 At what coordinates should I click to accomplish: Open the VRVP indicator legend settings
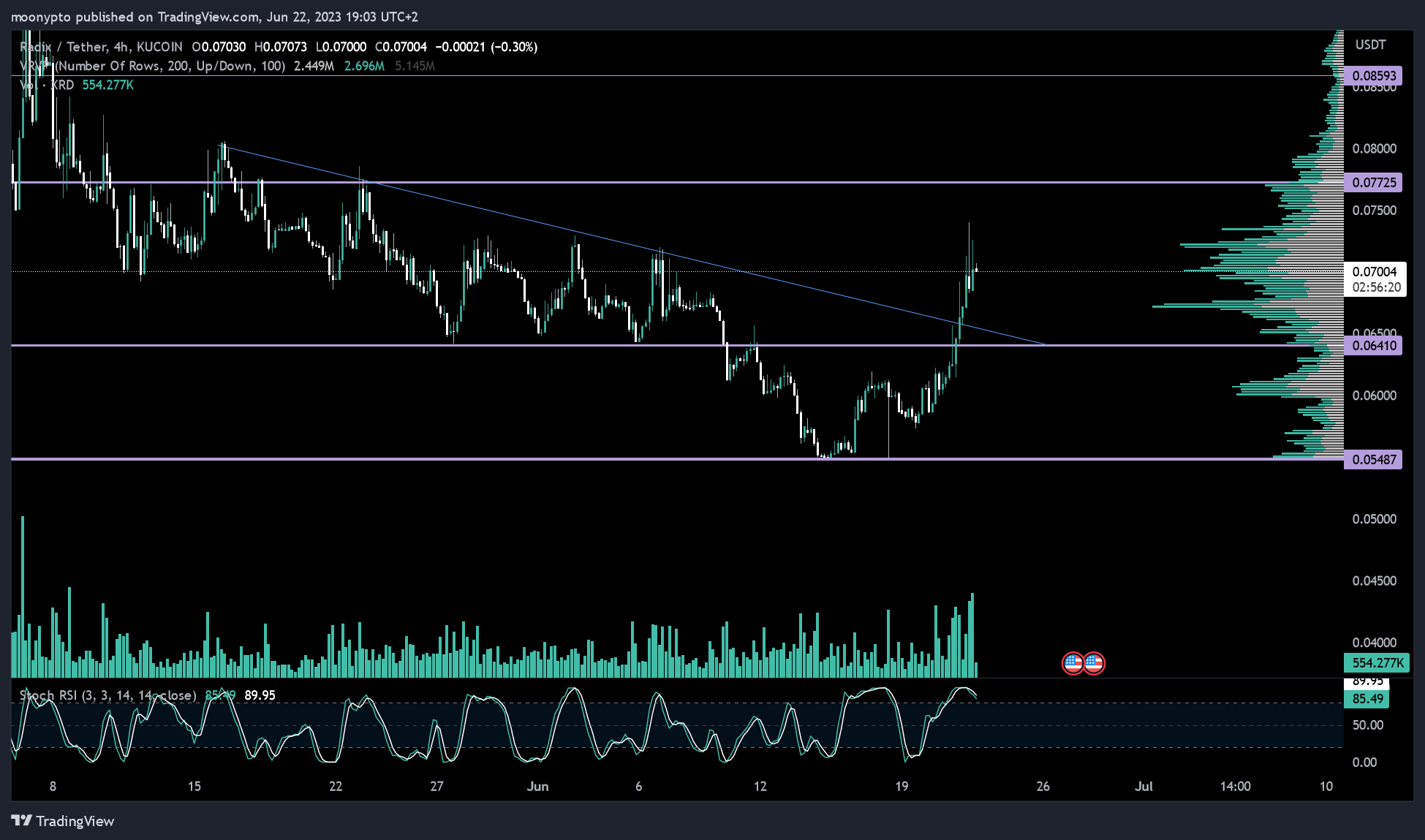pos(152,66)
